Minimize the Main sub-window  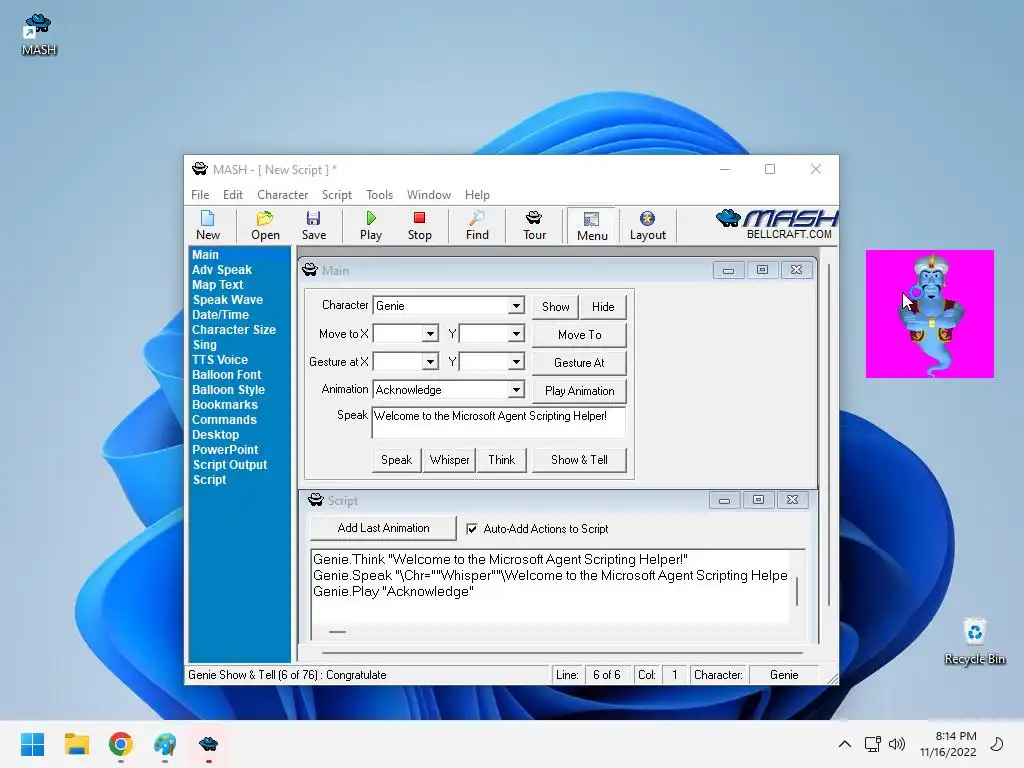click(728, 270)
